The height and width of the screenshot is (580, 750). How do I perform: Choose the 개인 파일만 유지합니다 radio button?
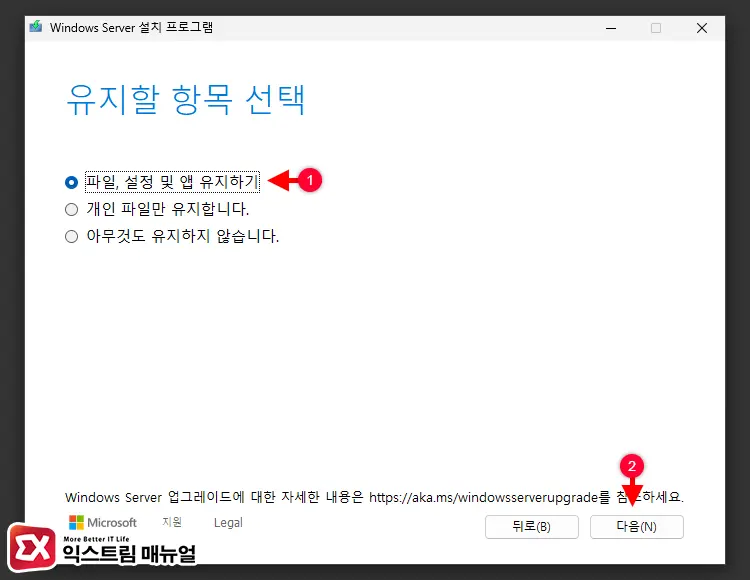[x=71, y=209]
